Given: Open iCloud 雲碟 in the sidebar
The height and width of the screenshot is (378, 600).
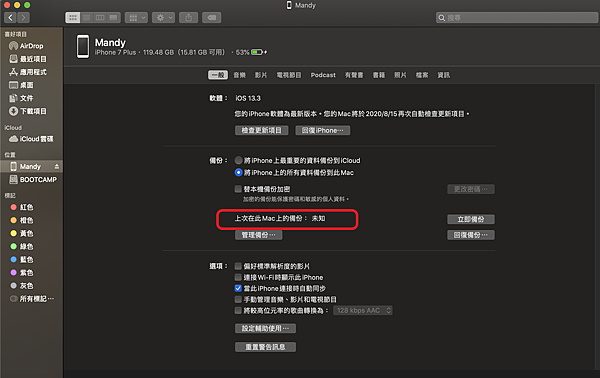Looking at the screenshot, I should click(31, 139).
